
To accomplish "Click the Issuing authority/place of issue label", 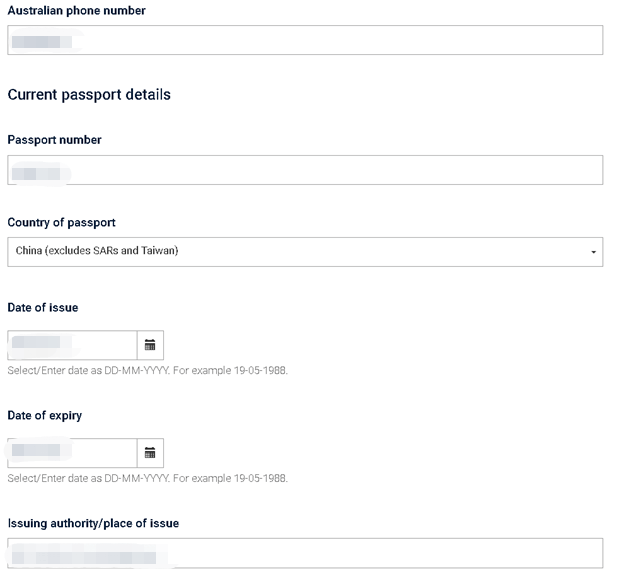I will coord(93,523).
